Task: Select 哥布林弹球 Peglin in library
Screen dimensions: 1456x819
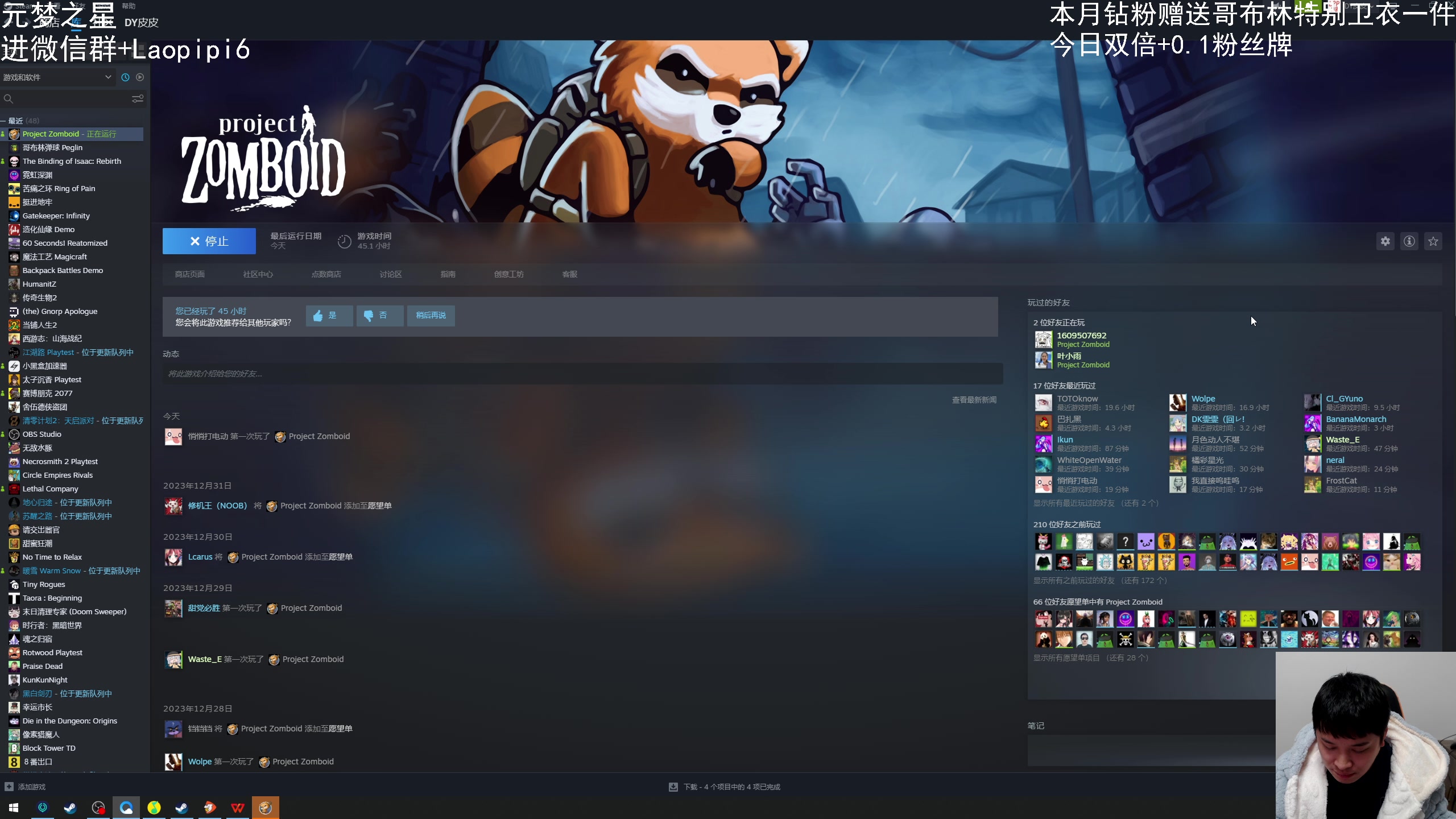Action: 73,148
